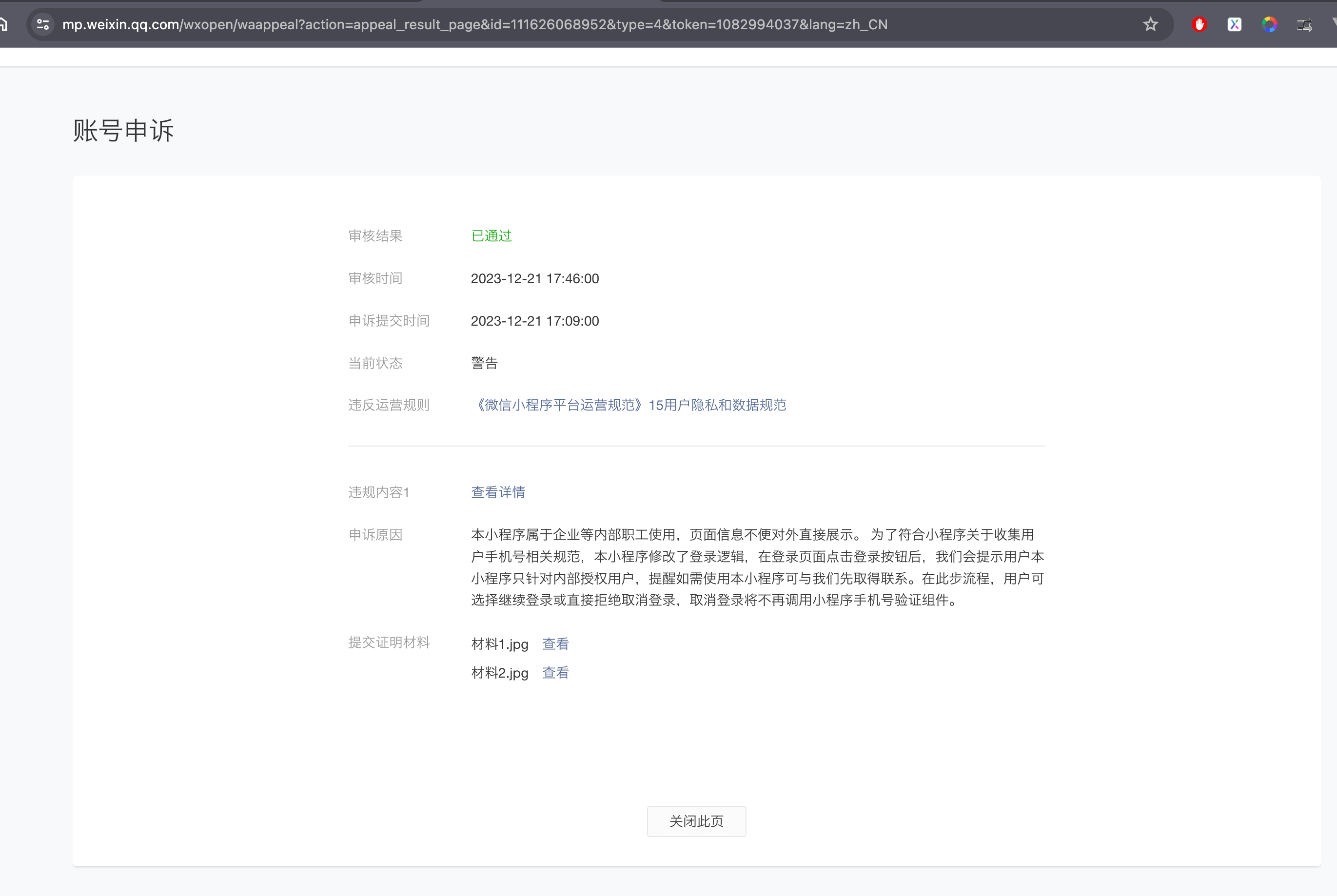The width and height of the screenshot is (1337, 896).
Task: Focus the mp.weixin.qq.com address bar
Action: [x=474, y=24]
